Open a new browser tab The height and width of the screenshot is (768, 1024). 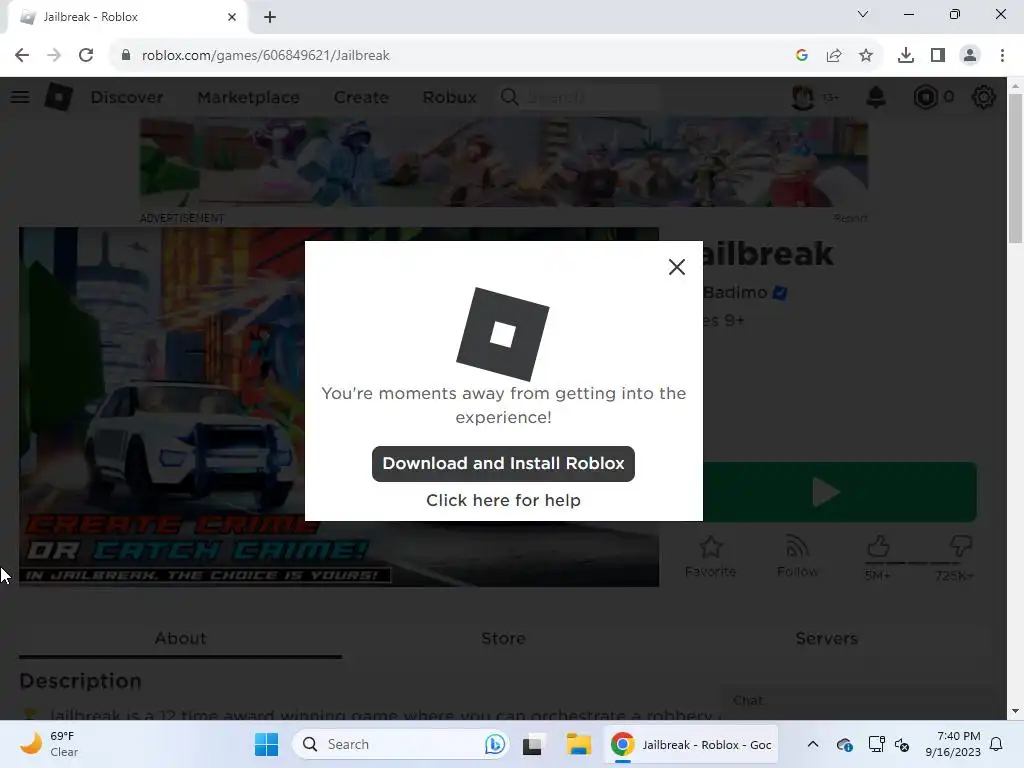270,17
